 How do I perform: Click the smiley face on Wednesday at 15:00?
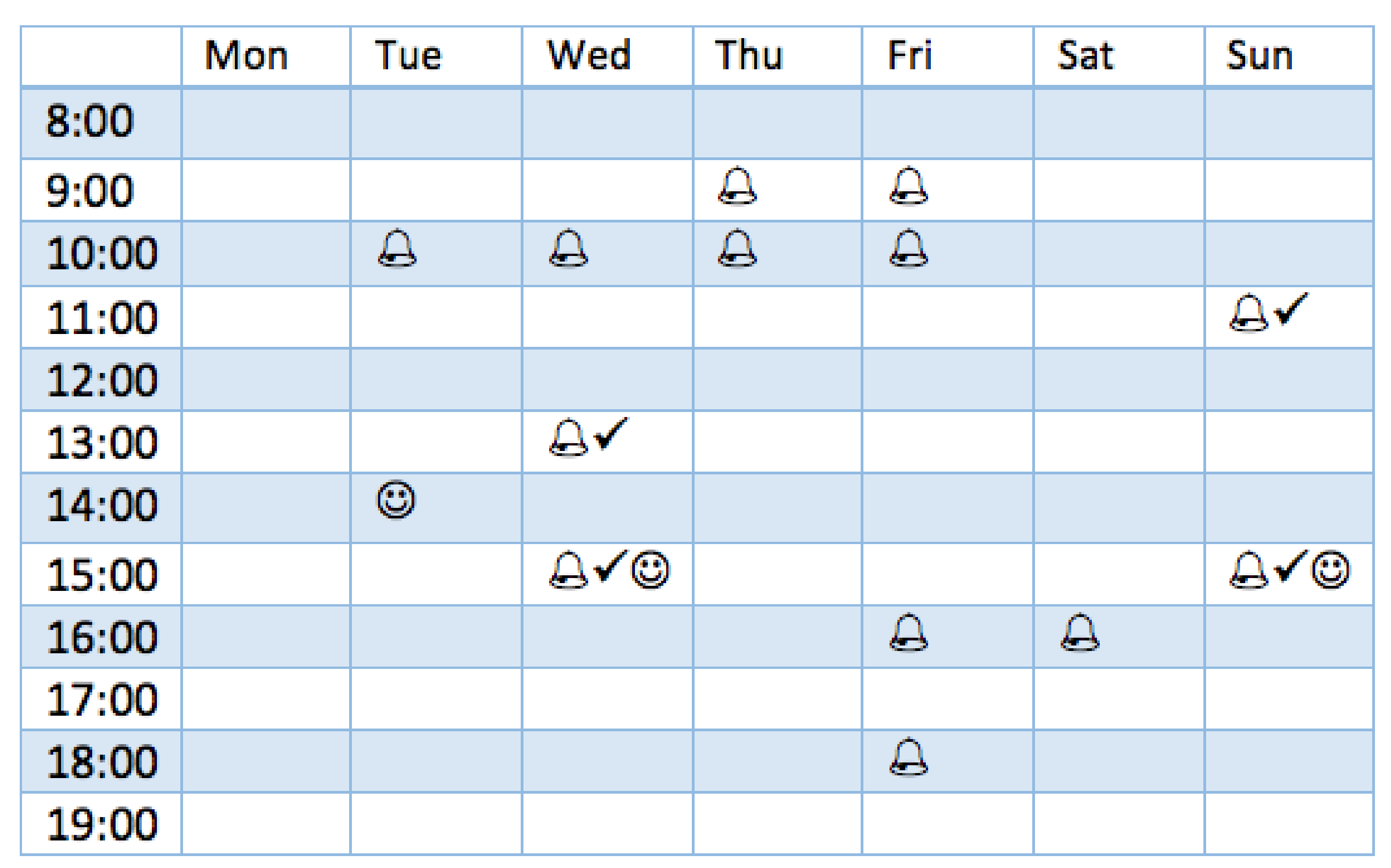(651, 569)
